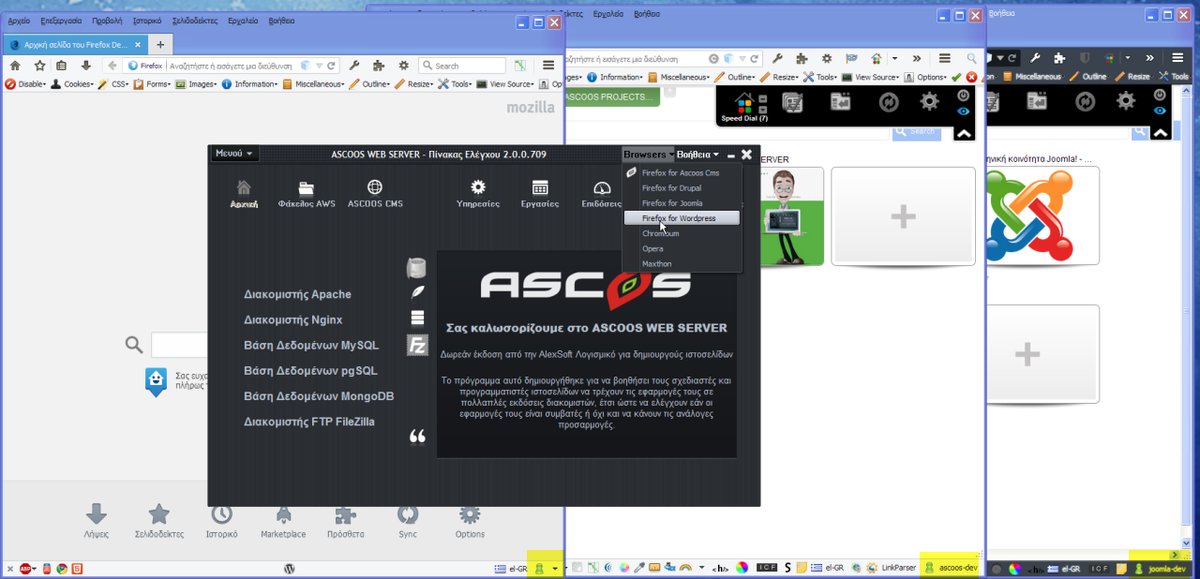Screen dimensions: 1200x579
Task: Open the Βοήθεια dropdown in Ascoos panel
Action: [x=698, y=154]
